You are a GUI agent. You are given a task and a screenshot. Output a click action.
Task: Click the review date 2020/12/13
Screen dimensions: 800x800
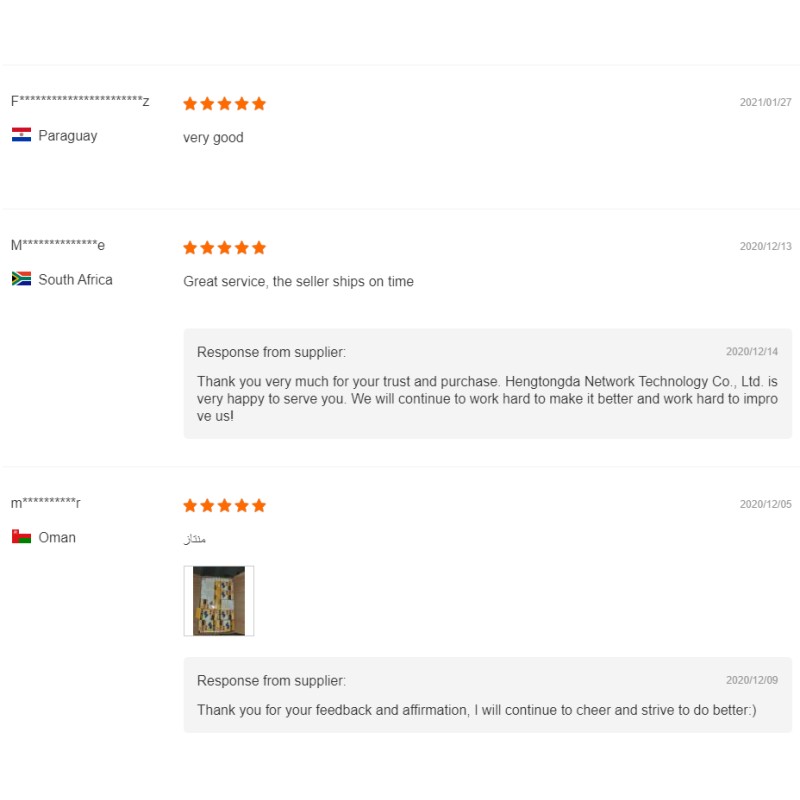[x=765, y=246]
